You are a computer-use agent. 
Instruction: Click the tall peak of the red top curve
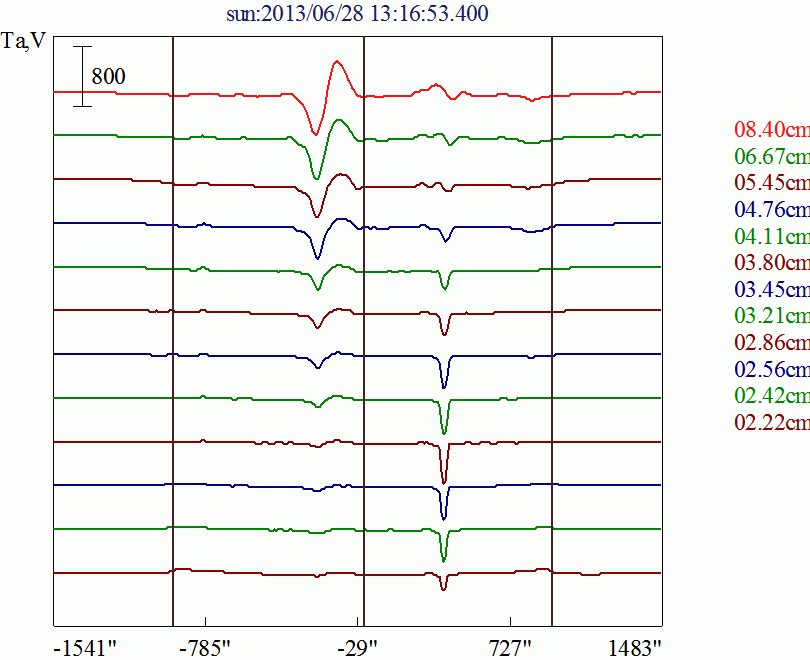point(337,62)
